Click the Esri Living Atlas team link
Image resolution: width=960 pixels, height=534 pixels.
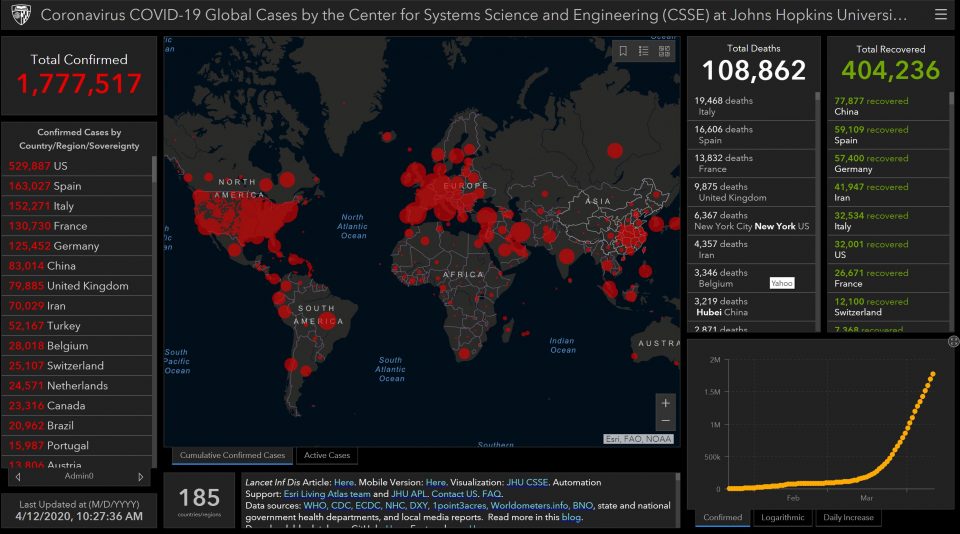coord(325,494)
